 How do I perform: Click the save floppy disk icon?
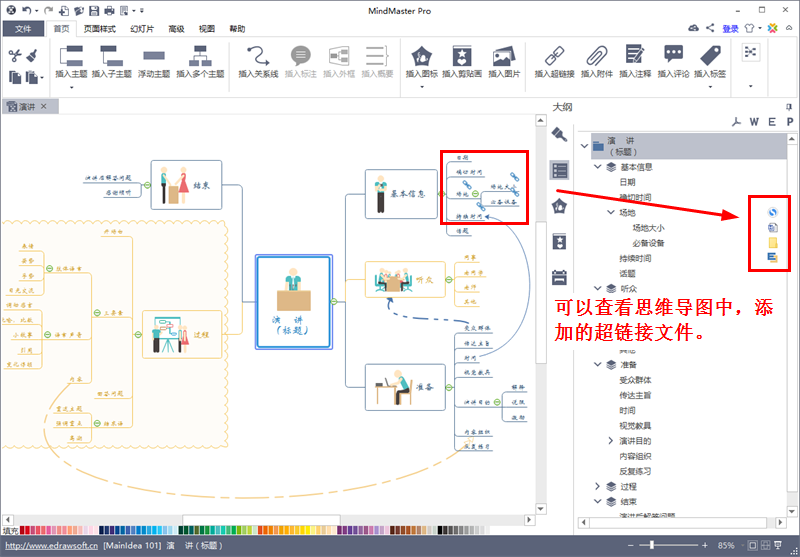click(93, 11)
